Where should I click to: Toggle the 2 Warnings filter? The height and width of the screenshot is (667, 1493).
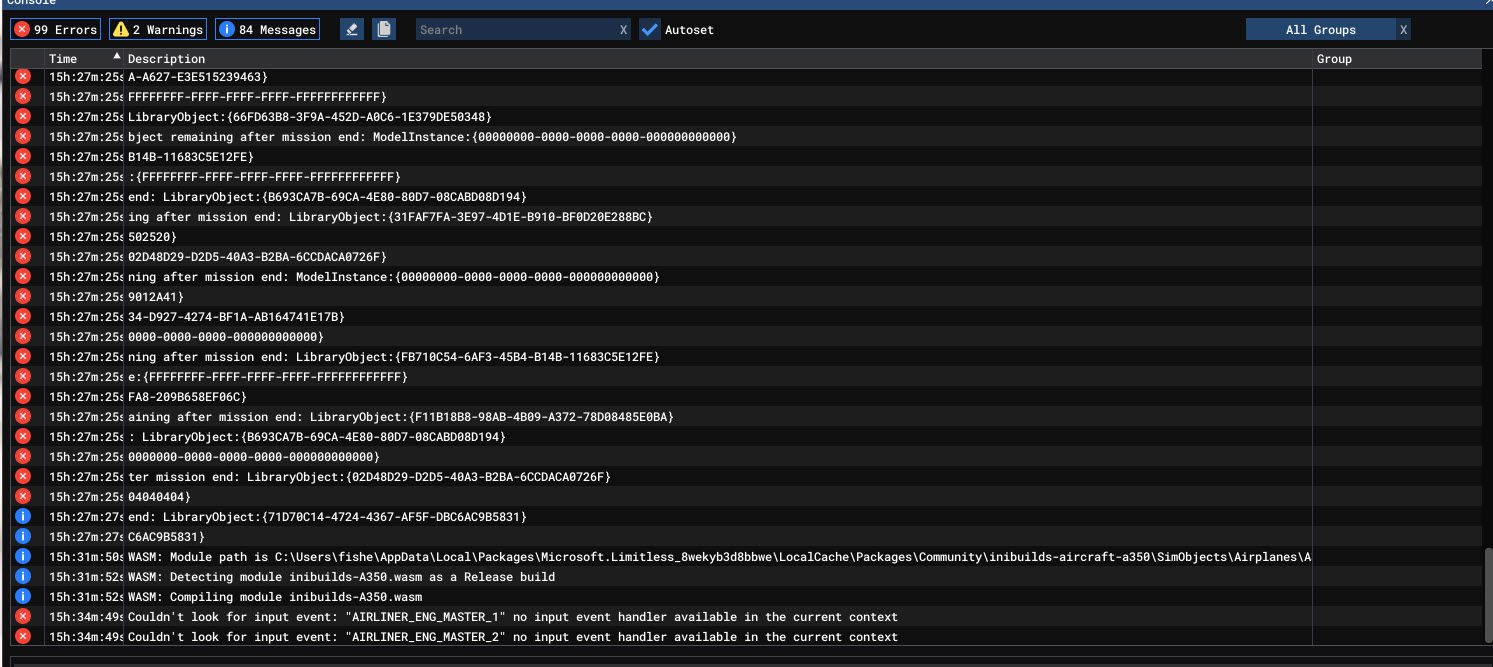[x=158, y=30]
